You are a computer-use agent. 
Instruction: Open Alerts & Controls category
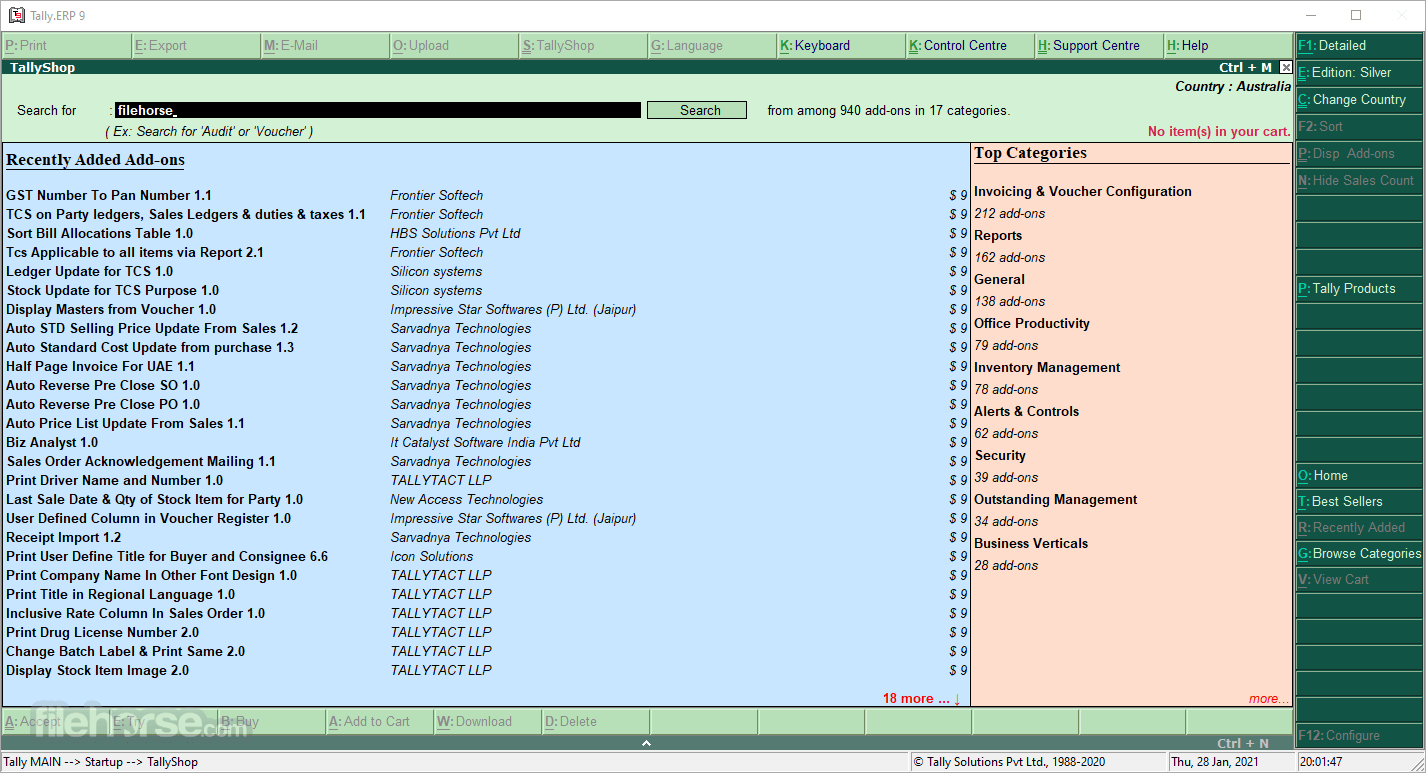click(x=1026, y=412)
